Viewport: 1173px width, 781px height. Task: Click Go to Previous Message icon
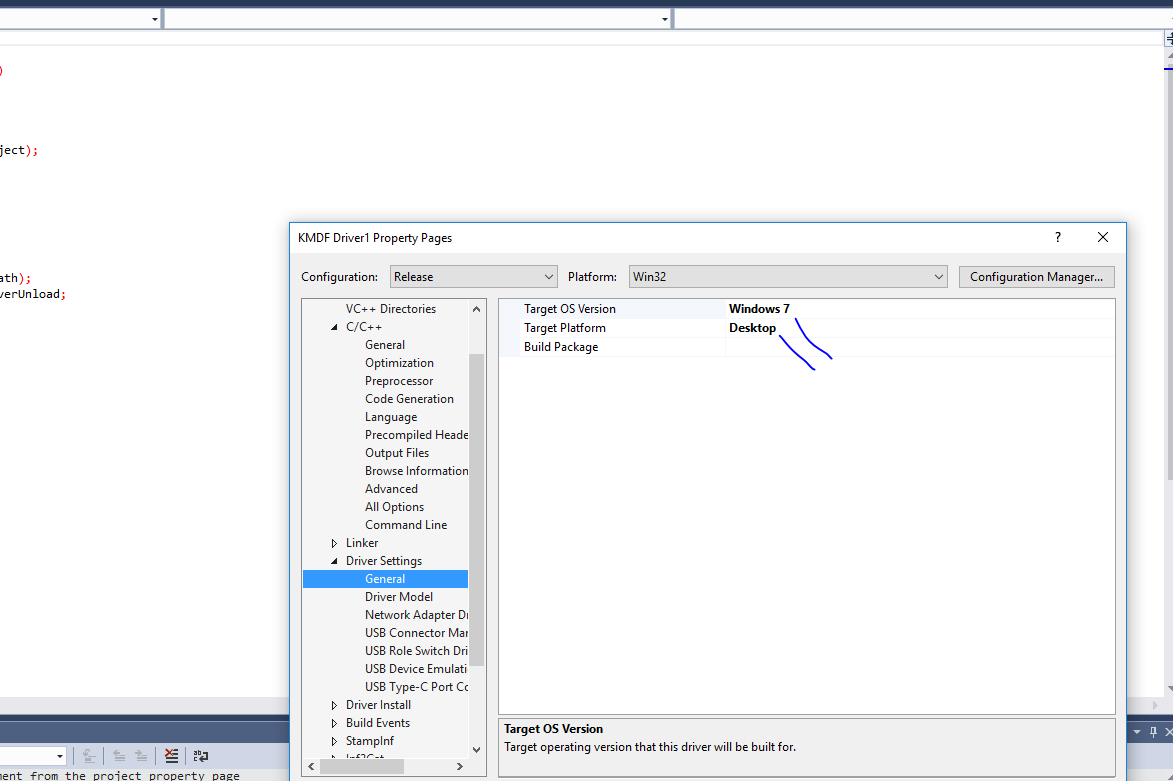click(x=118, y=756)
